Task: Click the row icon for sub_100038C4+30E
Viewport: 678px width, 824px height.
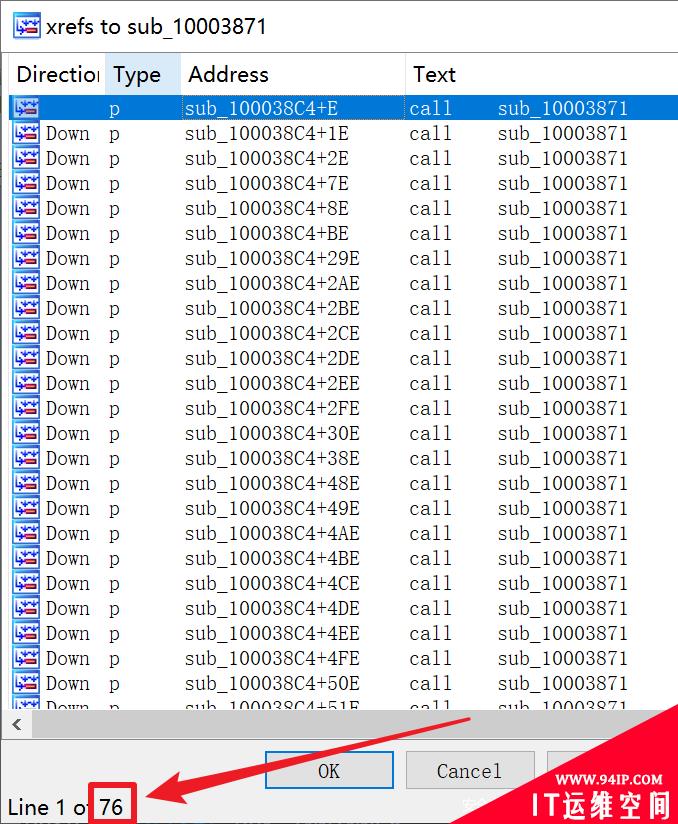Action: click(x=27, y=433)
